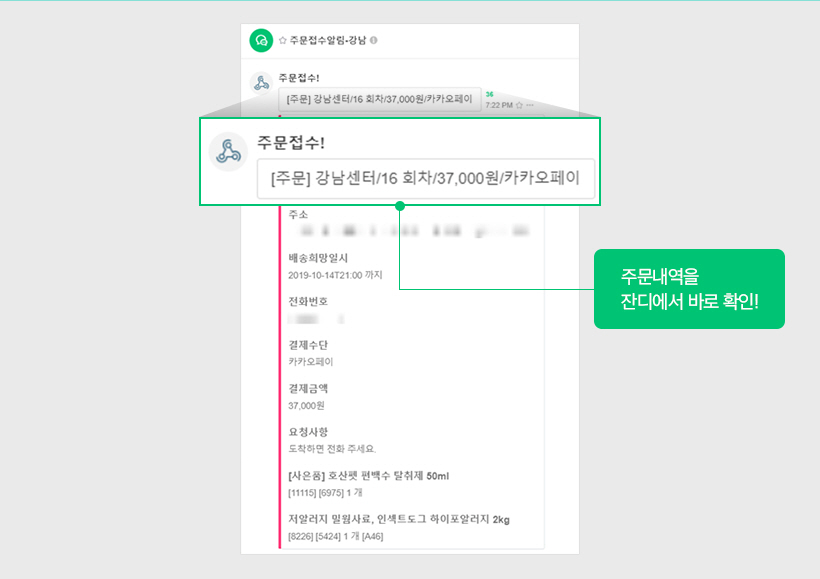Viewport: 820px width, 579px height.
Task: Open info icon next to 주문접수알림-강남
Action: (x=374, y=41)
